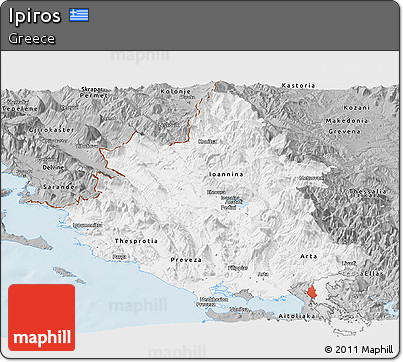Image resolution: width=403 pixels, height=362 pixels.
Task: Click the Sarande map label
Action: tap(59, 187)
